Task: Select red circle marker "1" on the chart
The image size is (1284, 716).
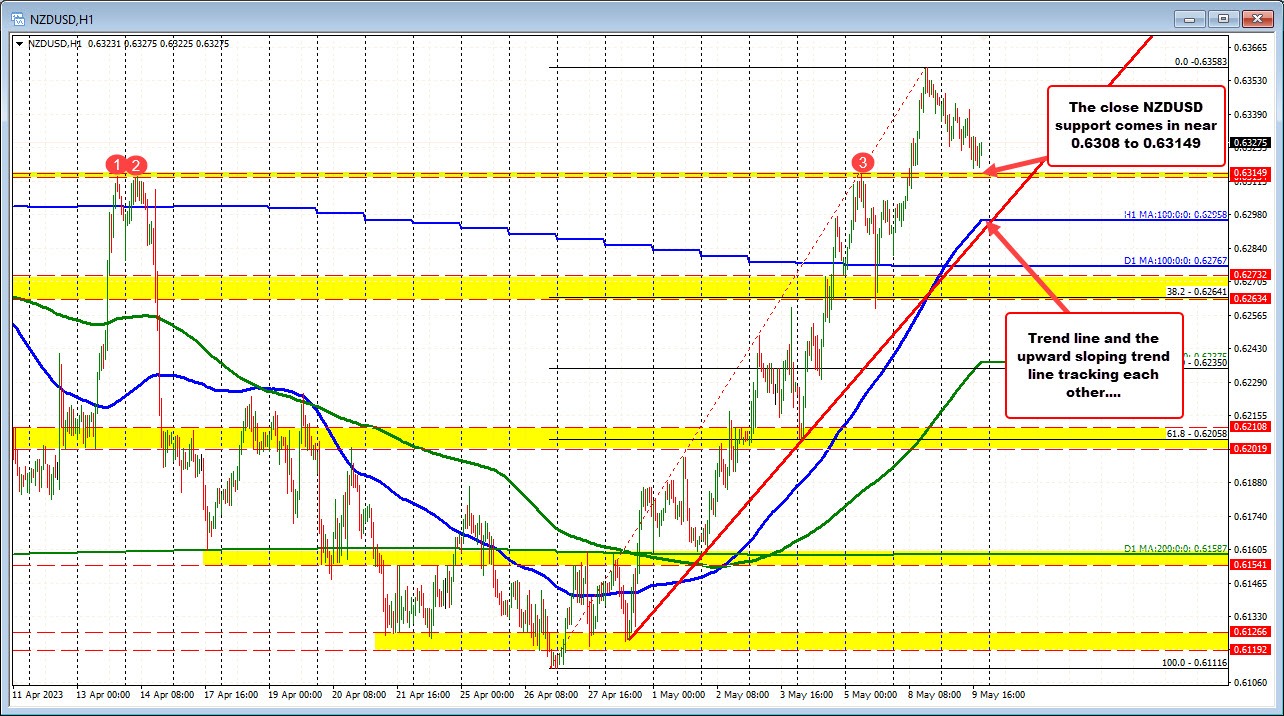Action: pos(116,166)
